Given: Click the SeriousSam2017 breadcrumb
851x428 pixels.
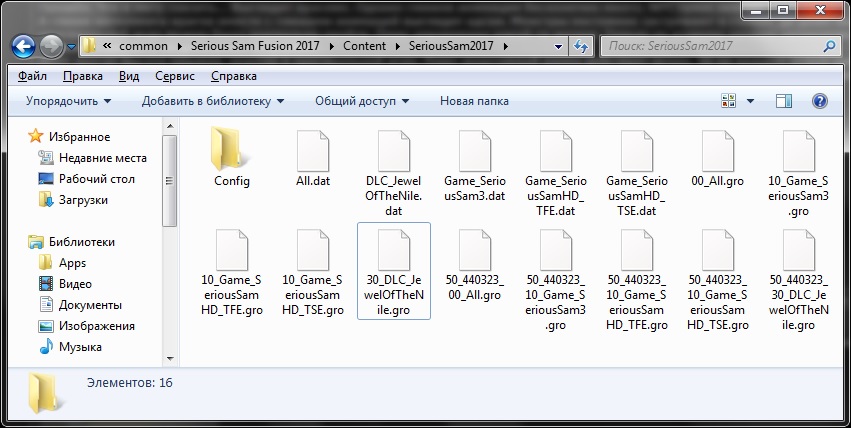Looking at the screenshot, I should [451, 46].
